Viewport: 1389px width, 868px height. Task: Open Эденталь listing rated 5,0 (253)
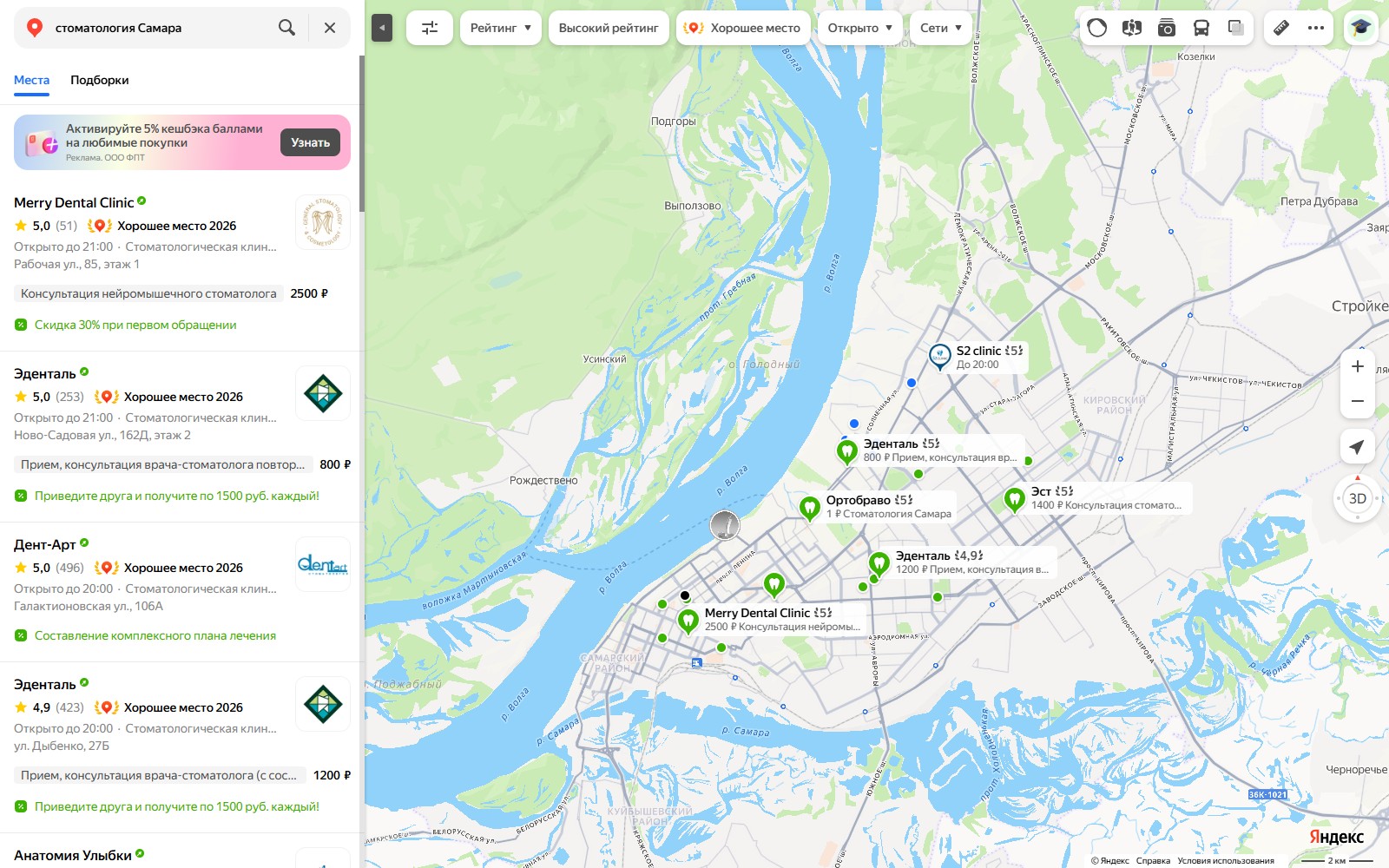(x=45, y=373)
